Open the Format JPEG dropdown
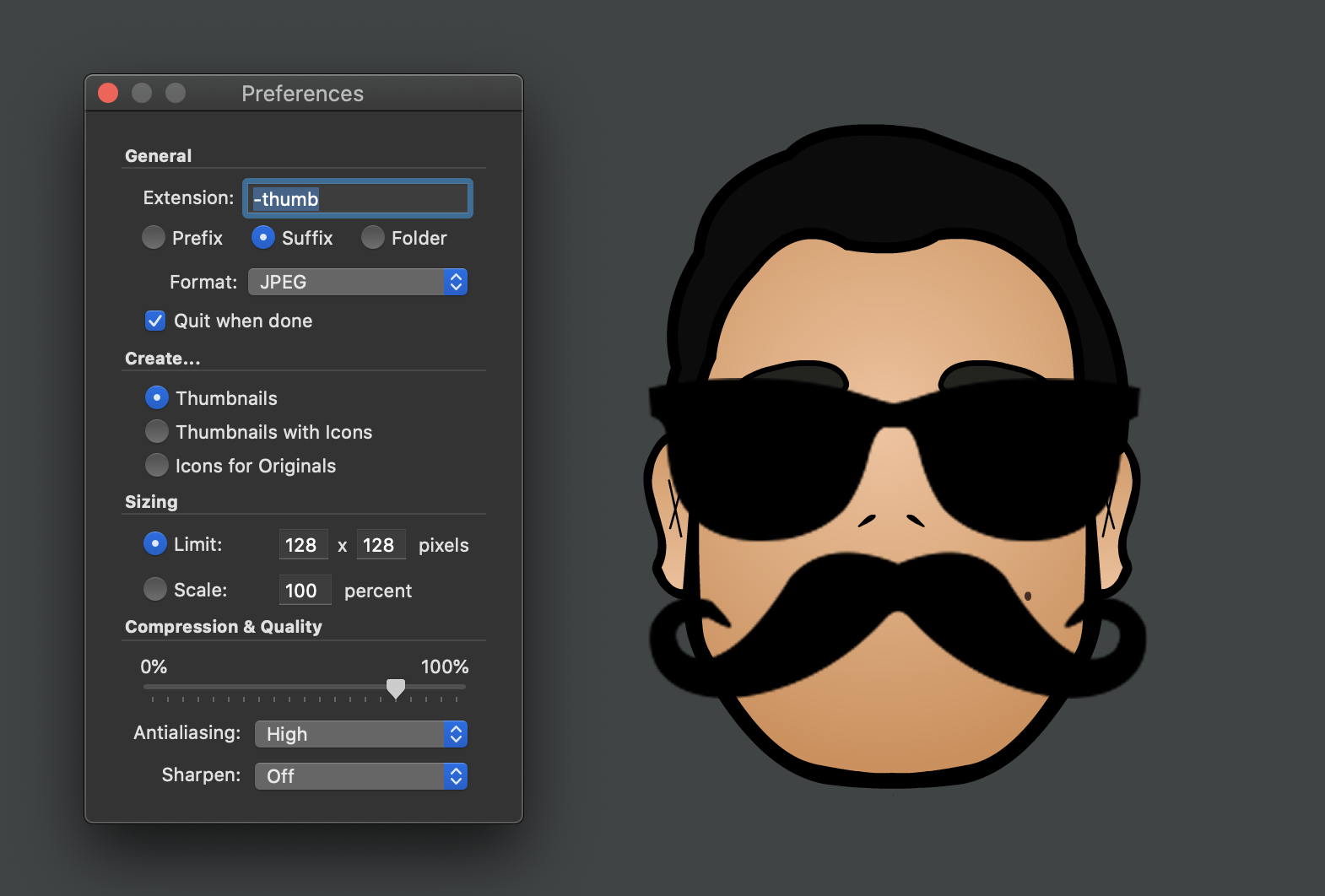The width and height of the screenshot is (1325, 896). point(358,282)
